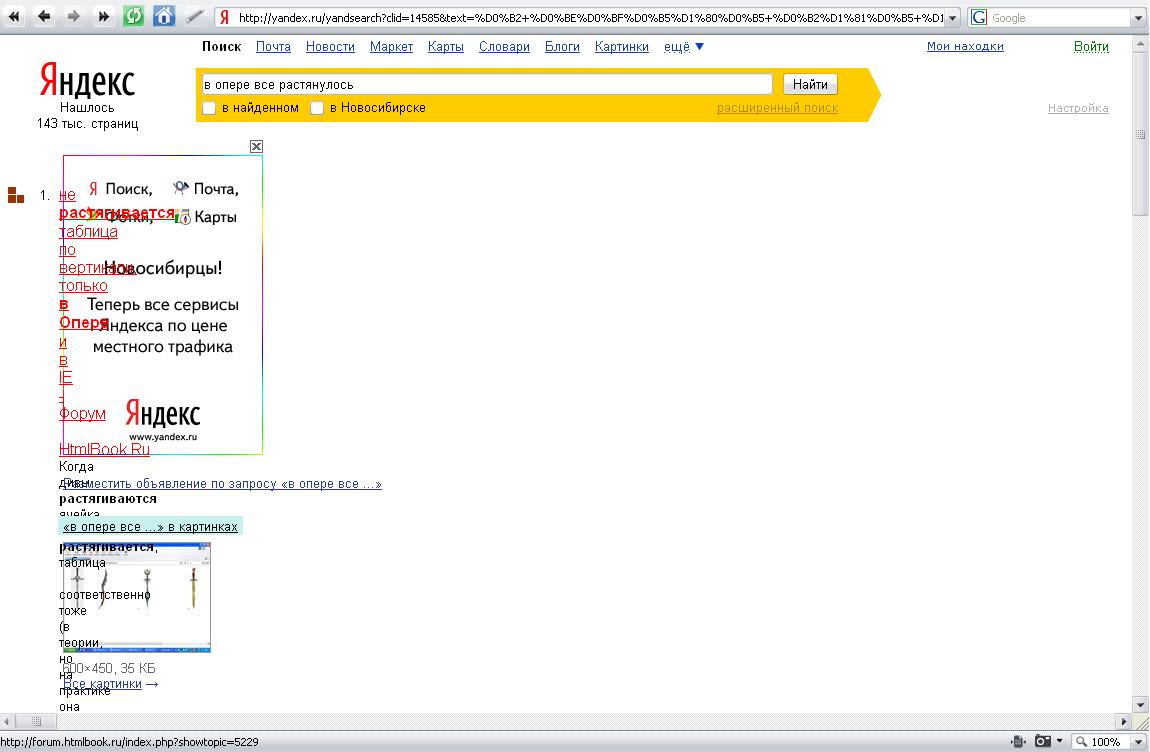Click 'Все картинки' link
The image size is (1150, 752).
(x=103, y=683)
